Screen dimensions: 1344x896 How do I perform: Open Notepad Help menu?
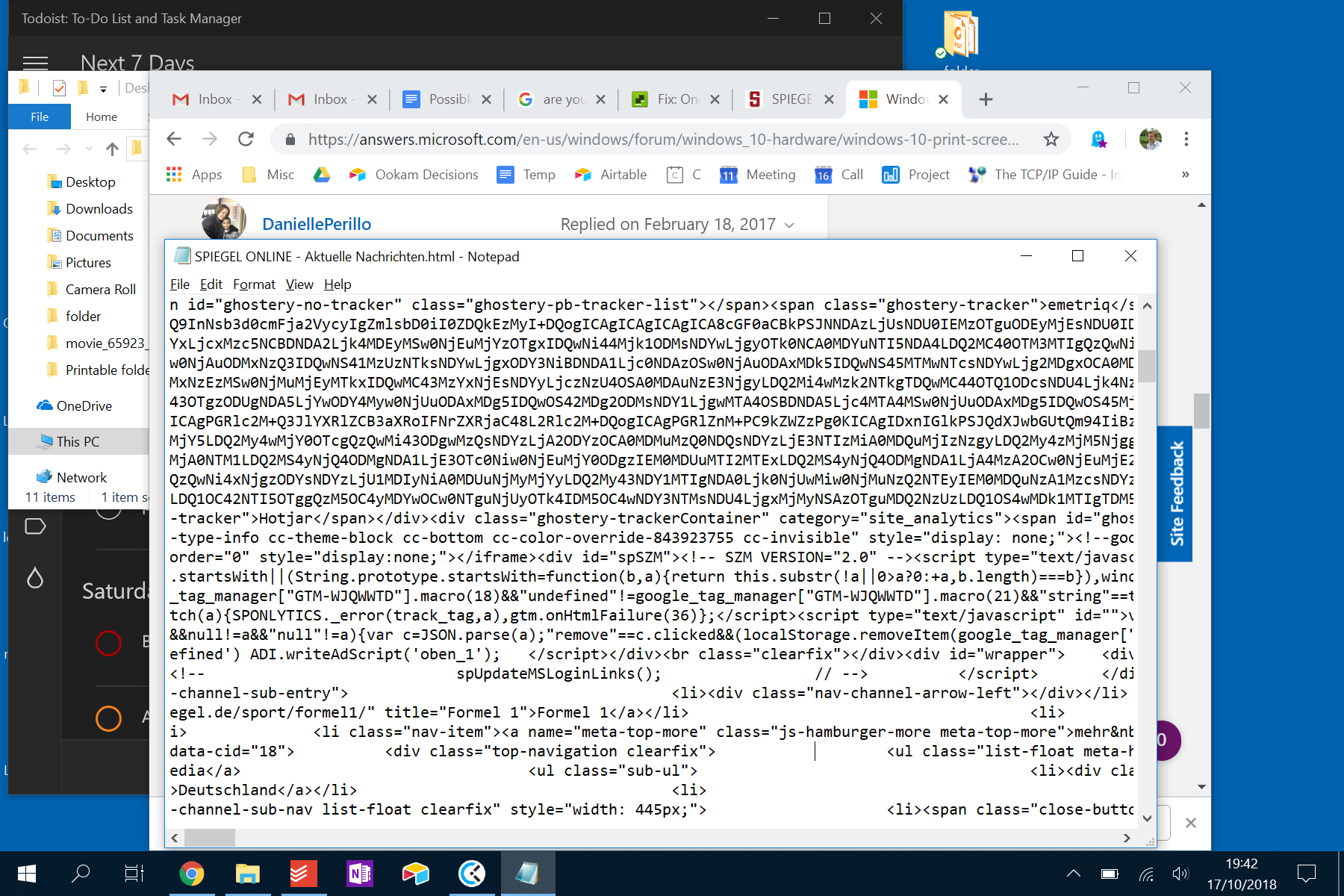pyautogui.click(x=337, y=284)
